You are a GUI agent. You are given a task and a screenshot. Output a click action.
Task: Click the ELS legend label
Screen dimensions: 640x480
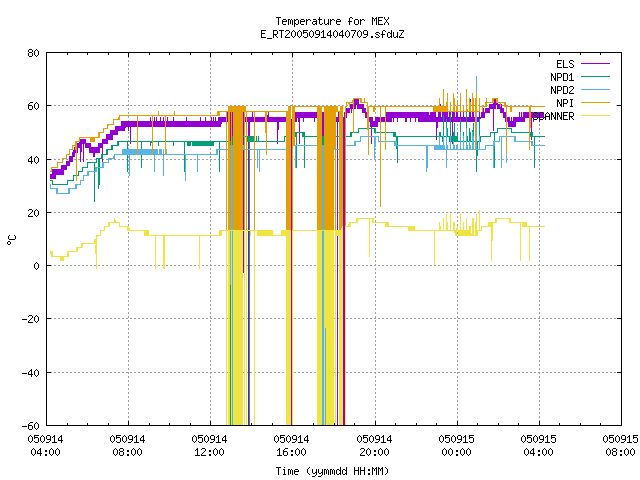[x=565, y=64]
